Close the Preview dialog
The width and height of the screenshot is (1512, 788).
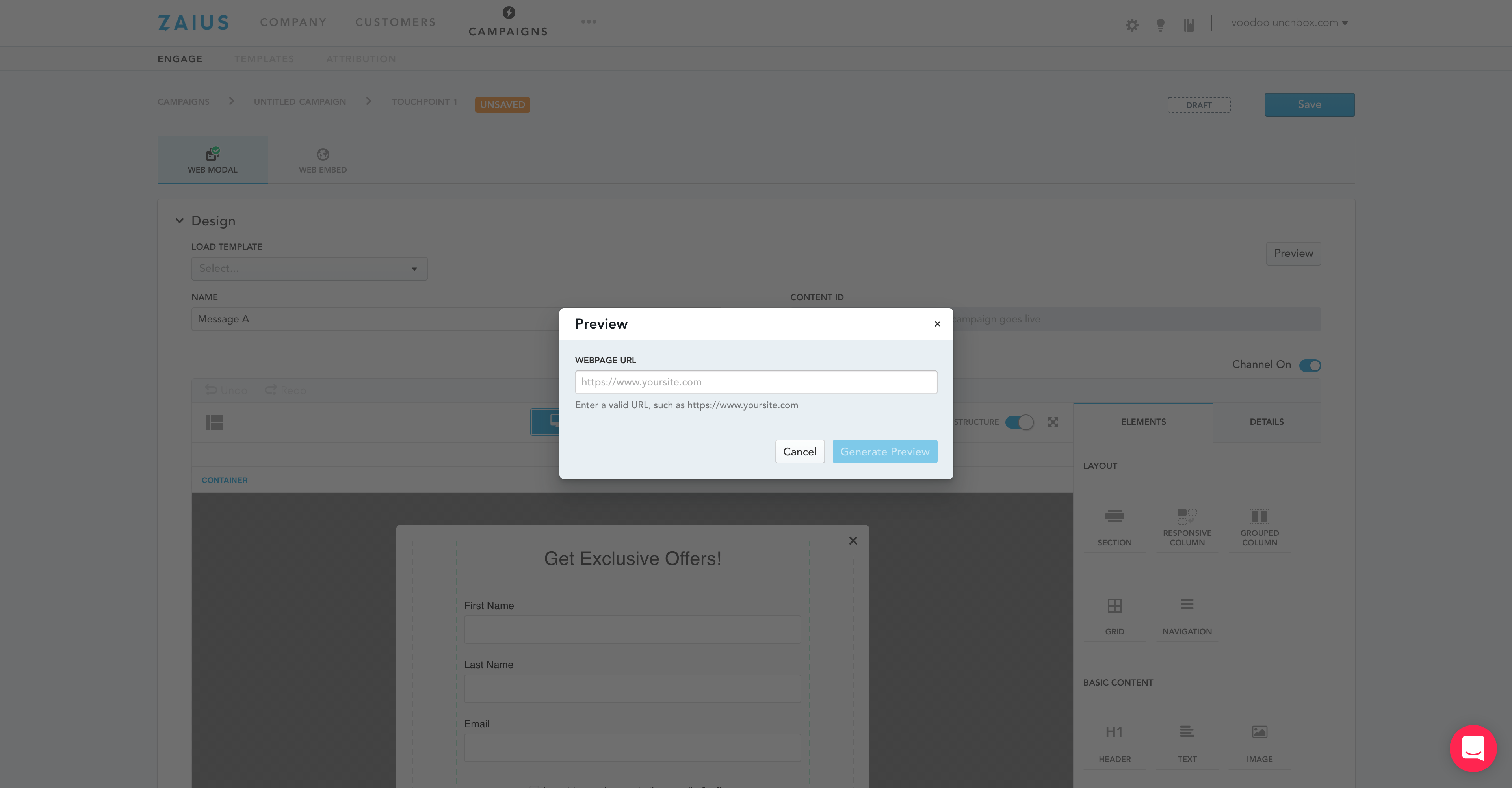tap(937, 324)
